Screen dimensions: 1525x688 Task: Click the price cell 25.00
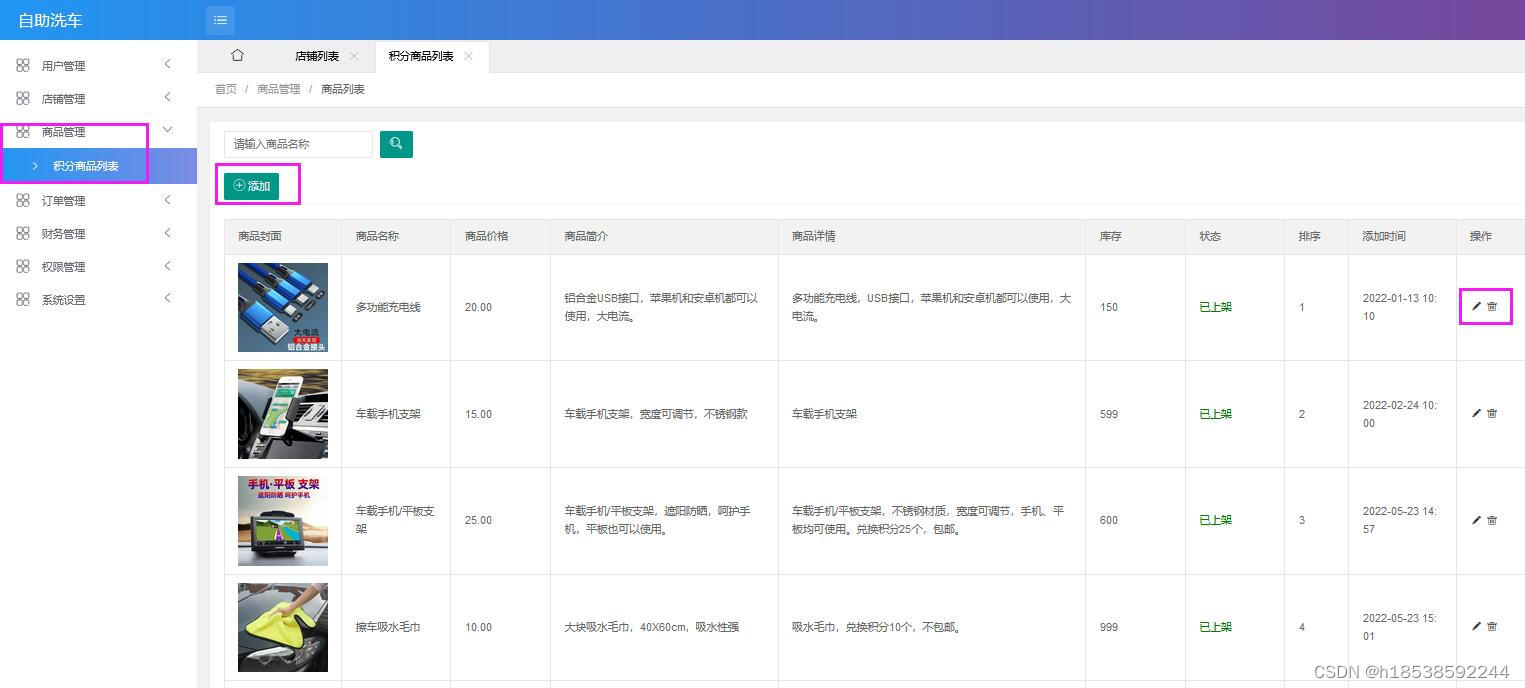[478, 520]
